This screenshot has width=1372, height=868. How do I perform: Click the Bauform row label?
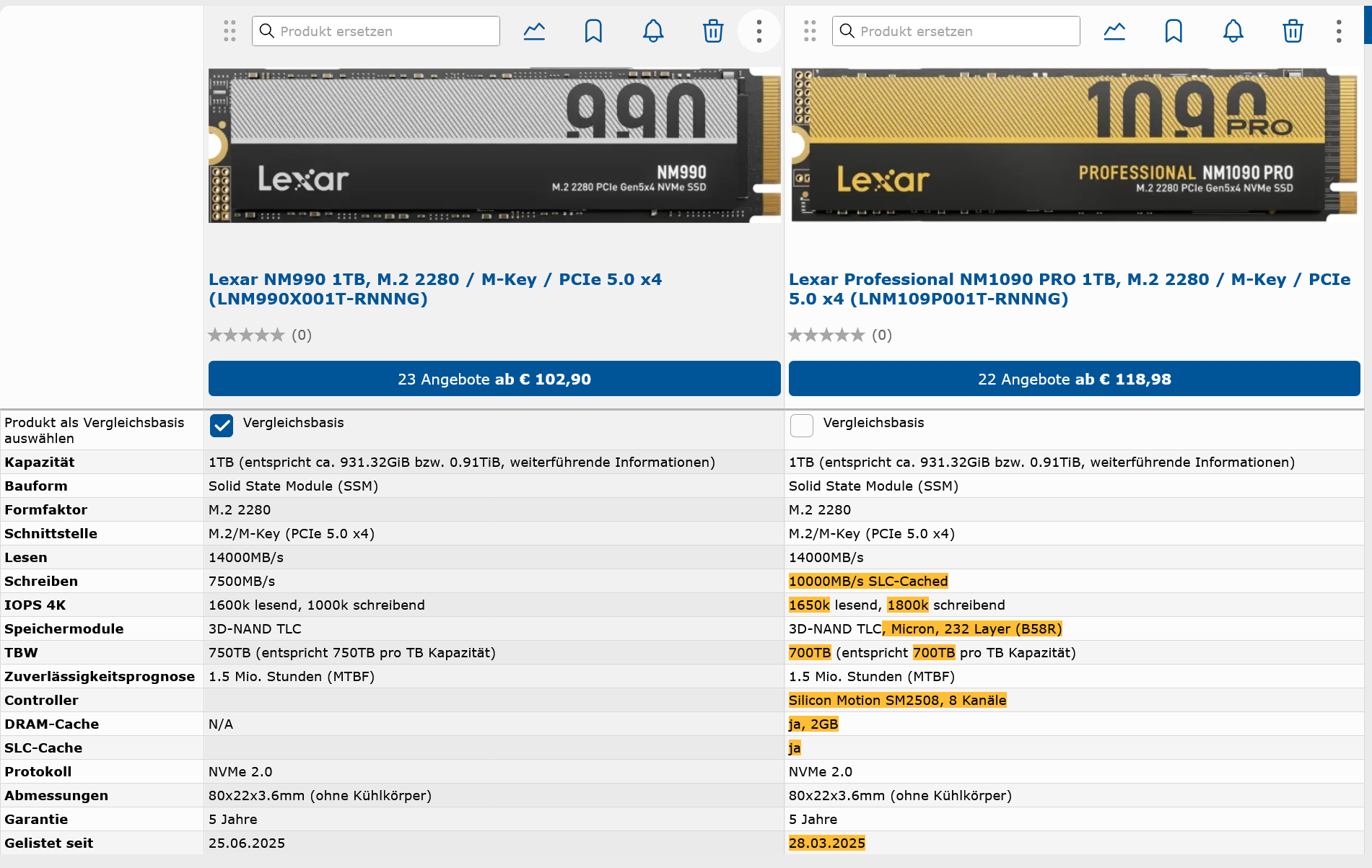pos(36,486)
